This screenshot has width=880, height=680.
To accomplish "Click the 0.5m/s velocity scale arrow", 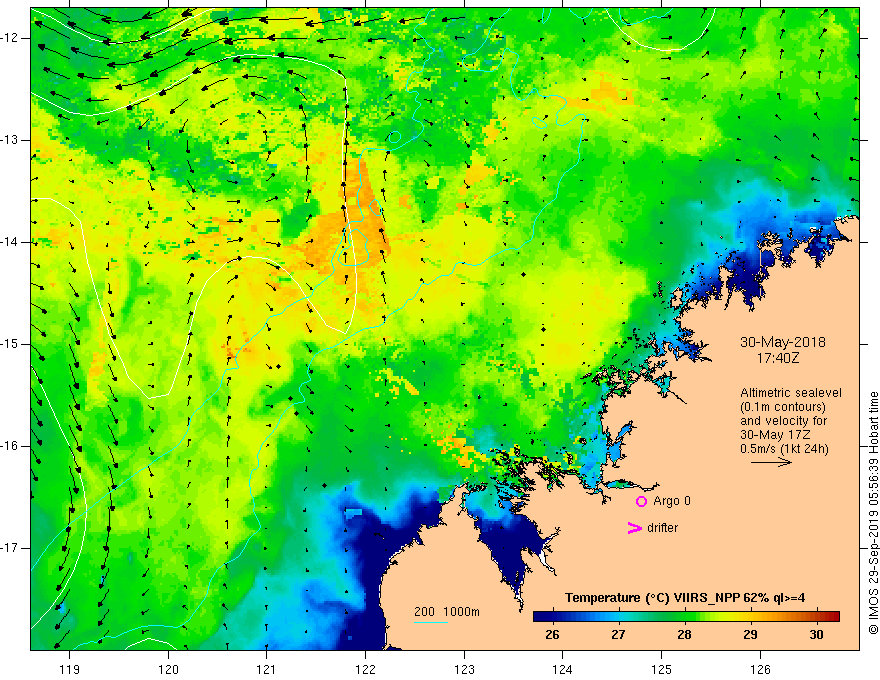I will (771, 462).
